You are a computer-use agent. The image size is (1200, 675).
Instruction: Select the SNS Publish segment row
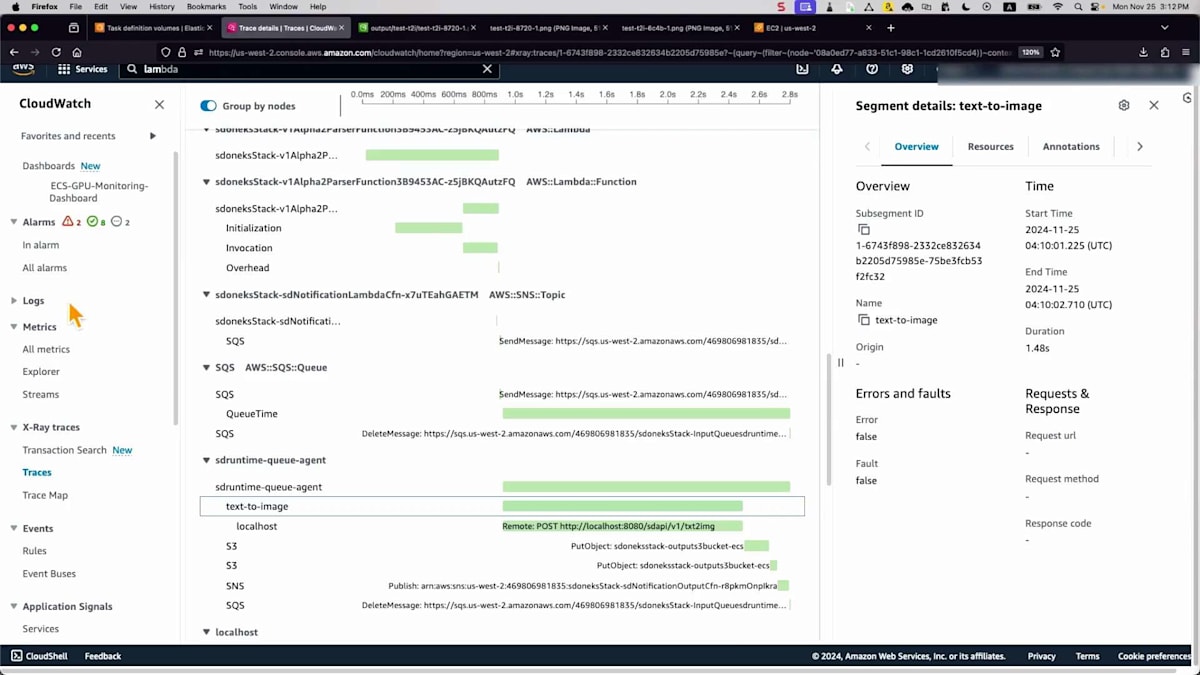click(x=502, y=586)
